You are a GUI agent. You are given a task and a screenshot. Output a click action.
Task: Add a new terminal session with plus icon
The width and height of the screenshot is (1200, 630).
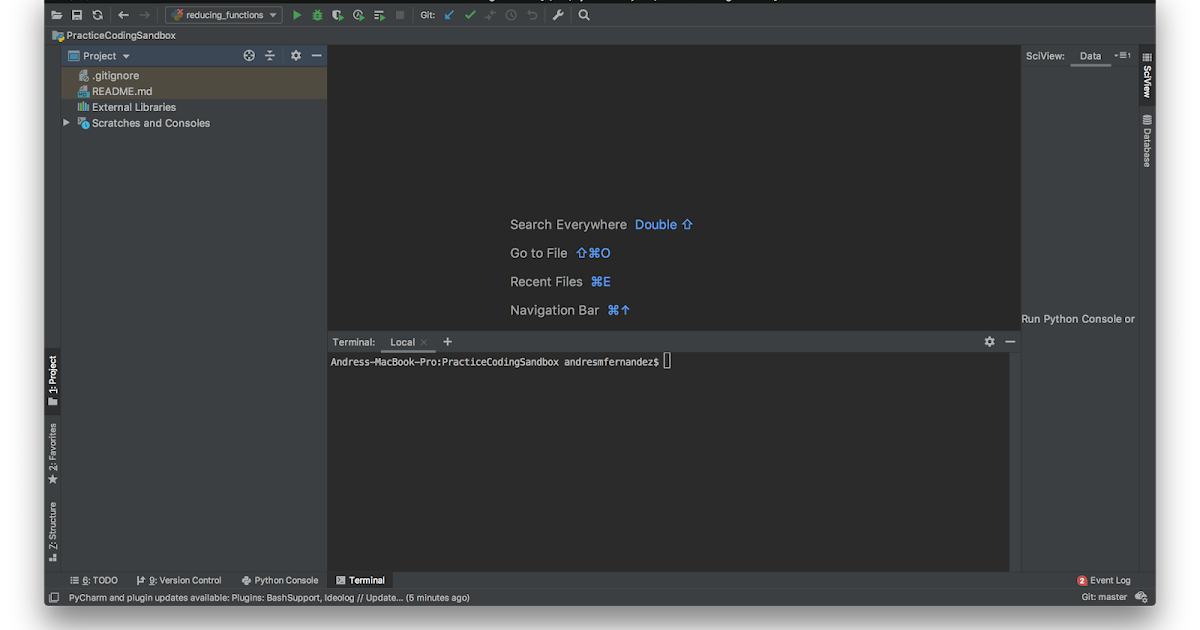pyautogui.click(x=446, y=341)
